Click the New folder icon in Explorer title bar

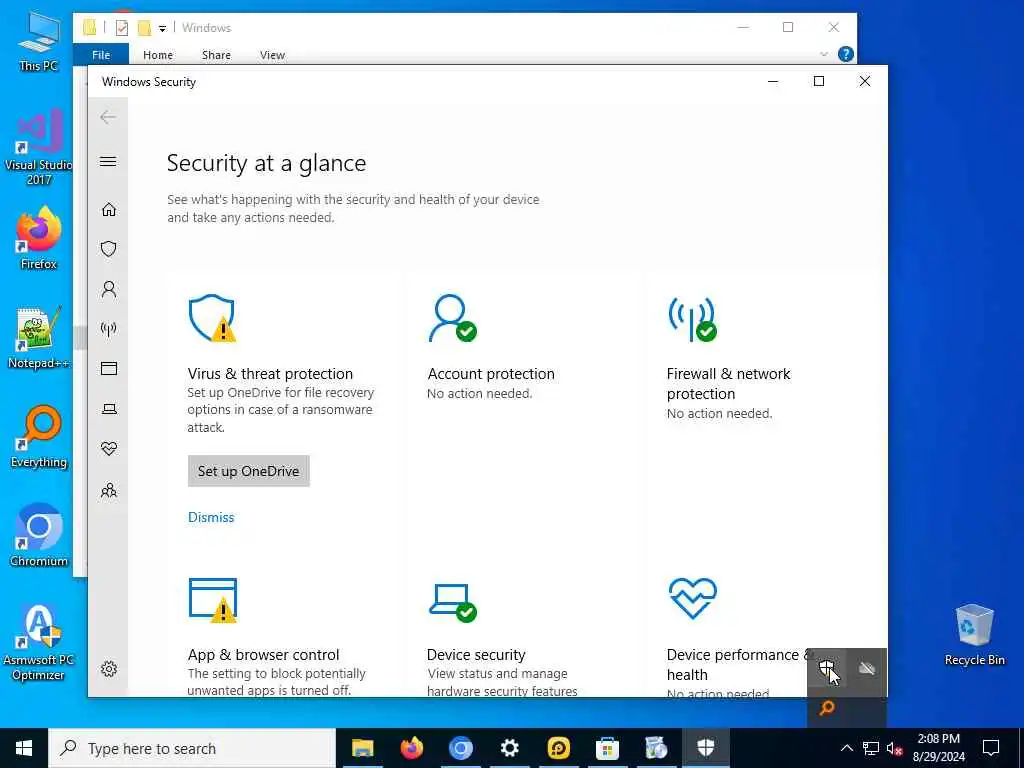(x=144, y=27)
